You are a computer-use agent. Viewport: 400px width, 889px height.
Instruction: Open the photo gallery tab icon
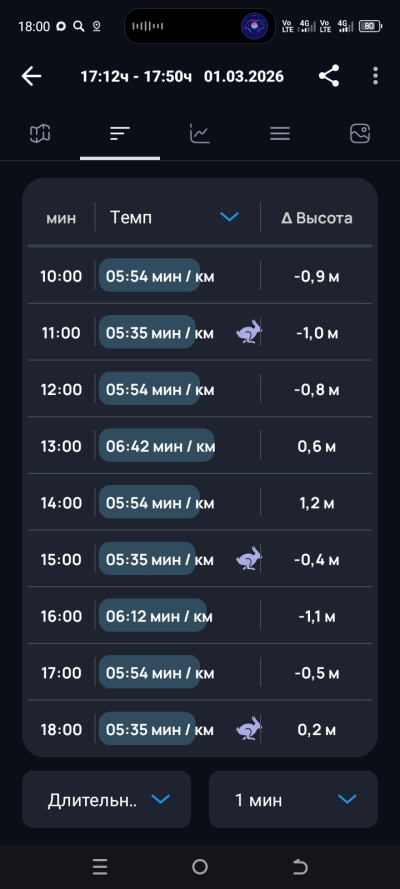point(360,134)
